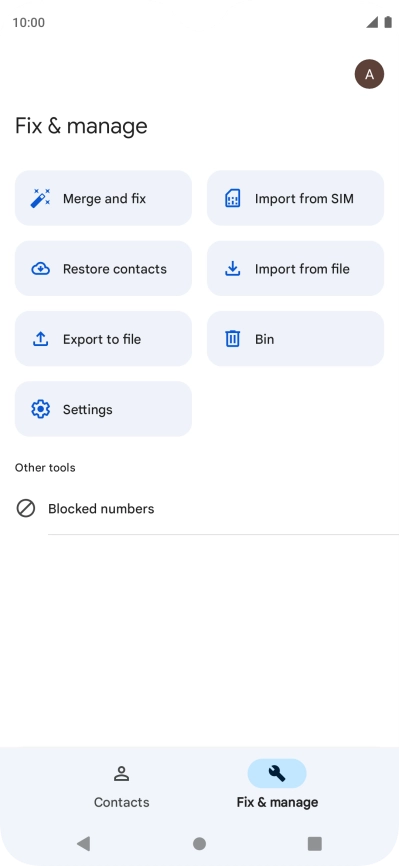Screen dimensions: 399x866
Task: Tap the magic wand Merge and fix icon
Action: (40, 198)
